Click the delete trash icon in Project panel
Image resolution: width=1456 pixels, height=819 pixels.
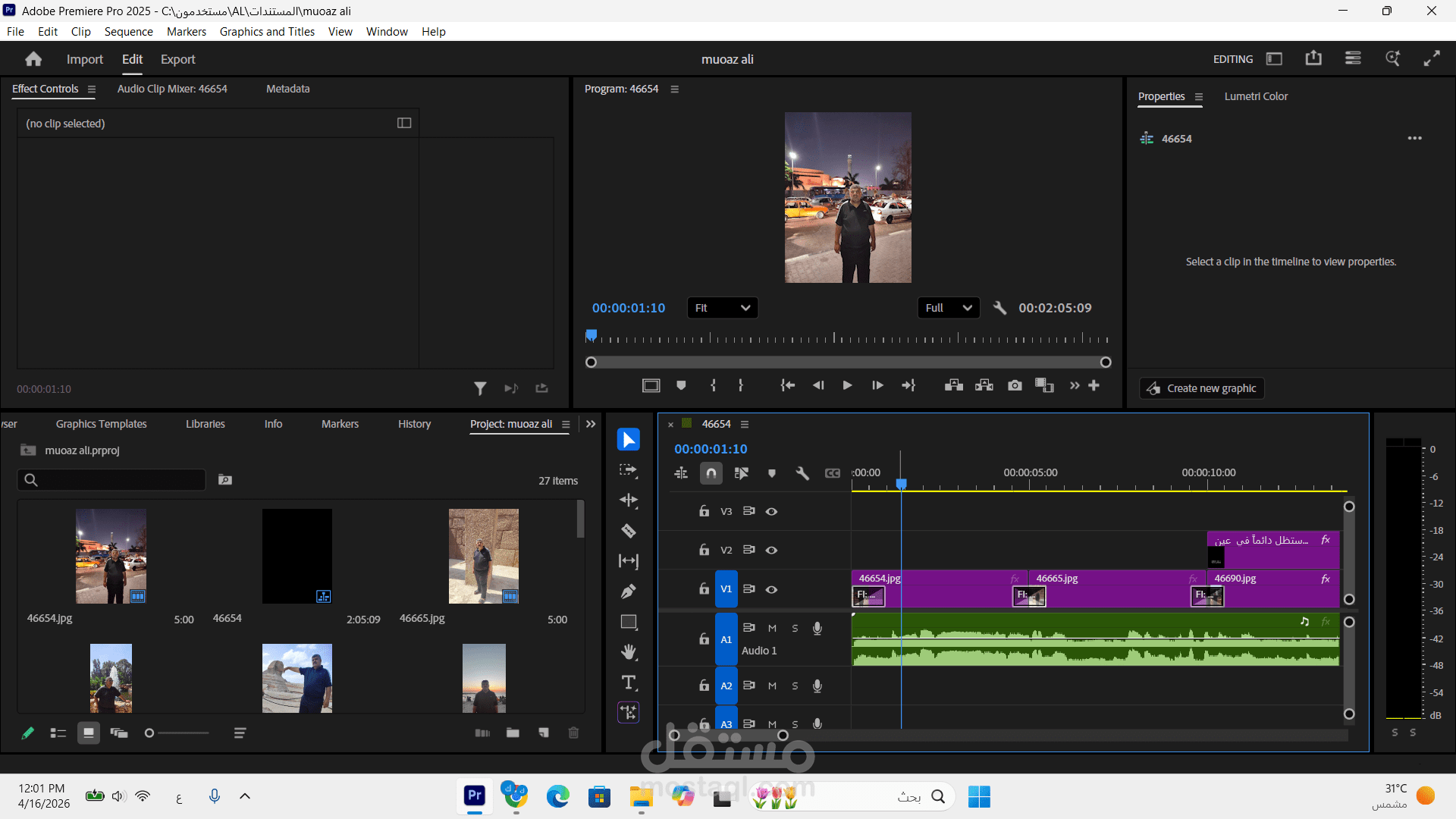(x=573, y=733)
